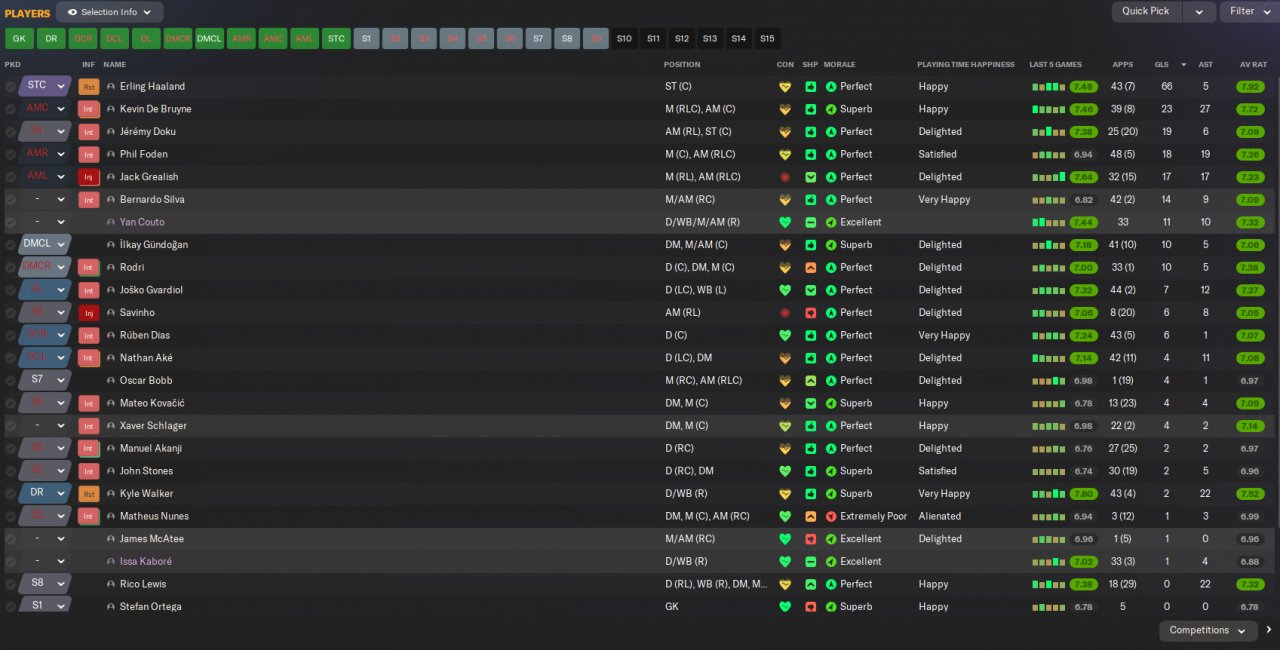1280x650 pixels.
Task: Click Erling Haaland's 7.92 average rating
Action: 1250,87
